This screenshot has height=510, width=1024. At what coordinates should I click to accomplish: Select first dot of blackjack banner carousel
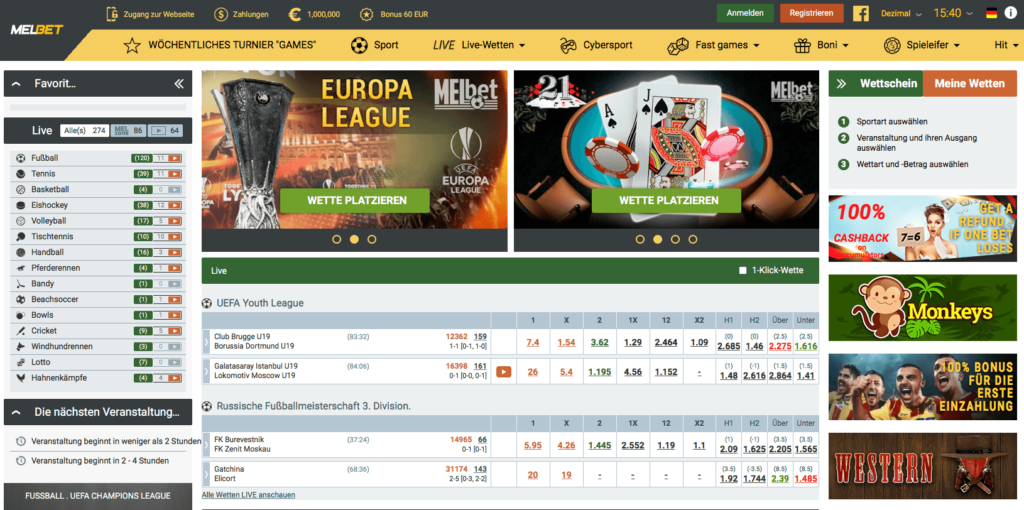640,239
